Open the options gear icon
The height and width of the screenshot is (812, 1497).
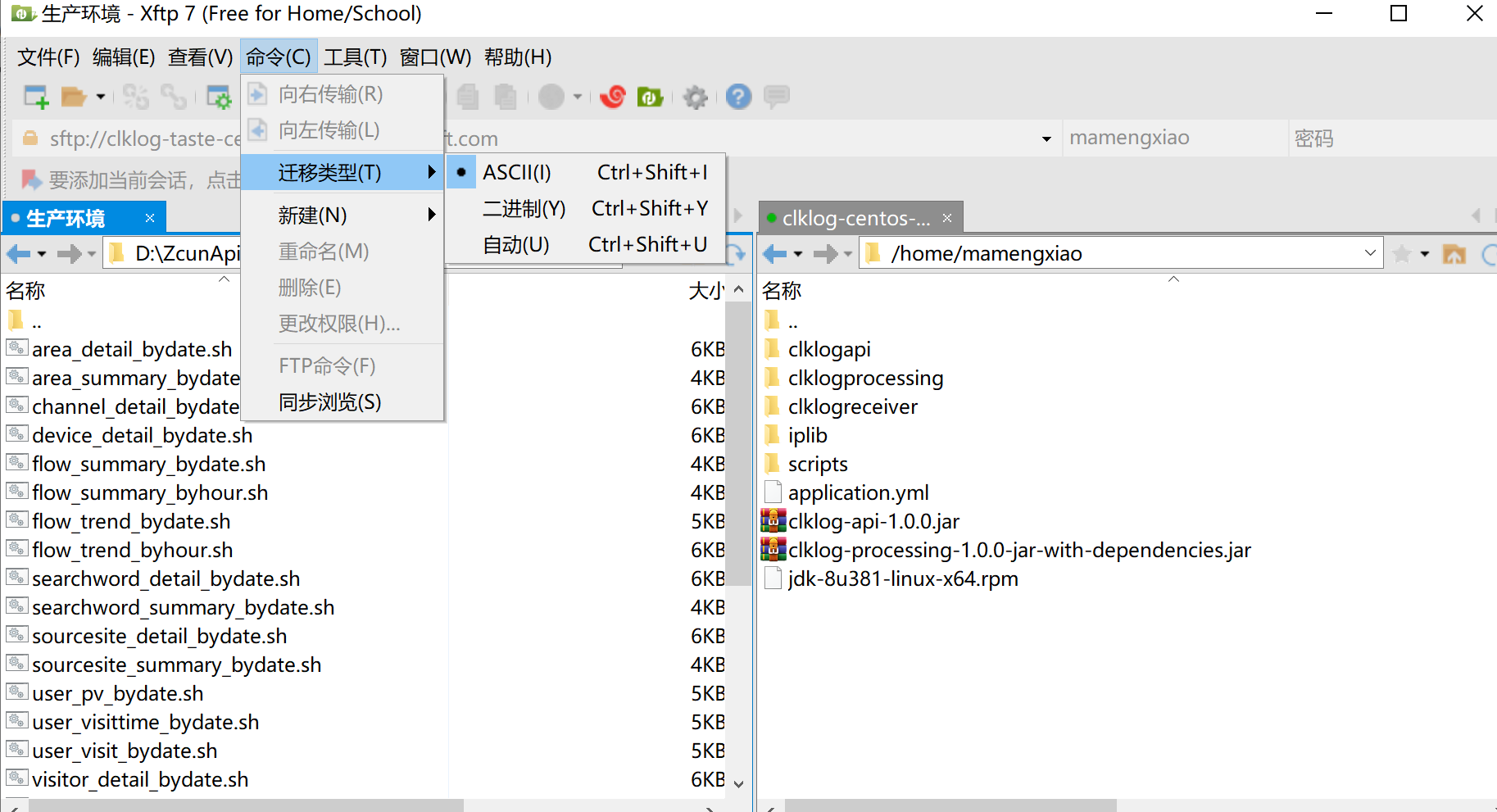(695, 97)
